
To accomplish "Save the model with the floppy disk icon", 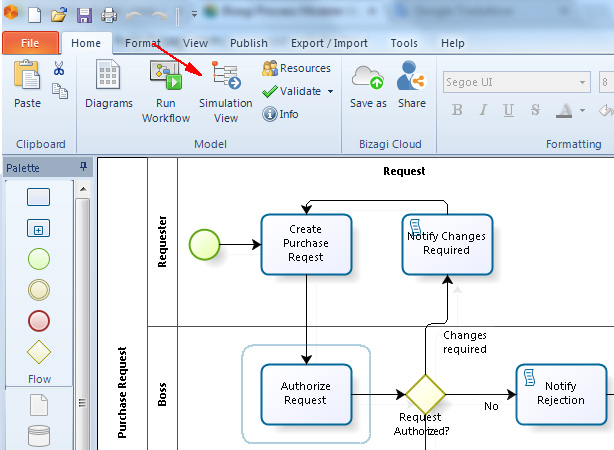I will [x=84, y=15].
